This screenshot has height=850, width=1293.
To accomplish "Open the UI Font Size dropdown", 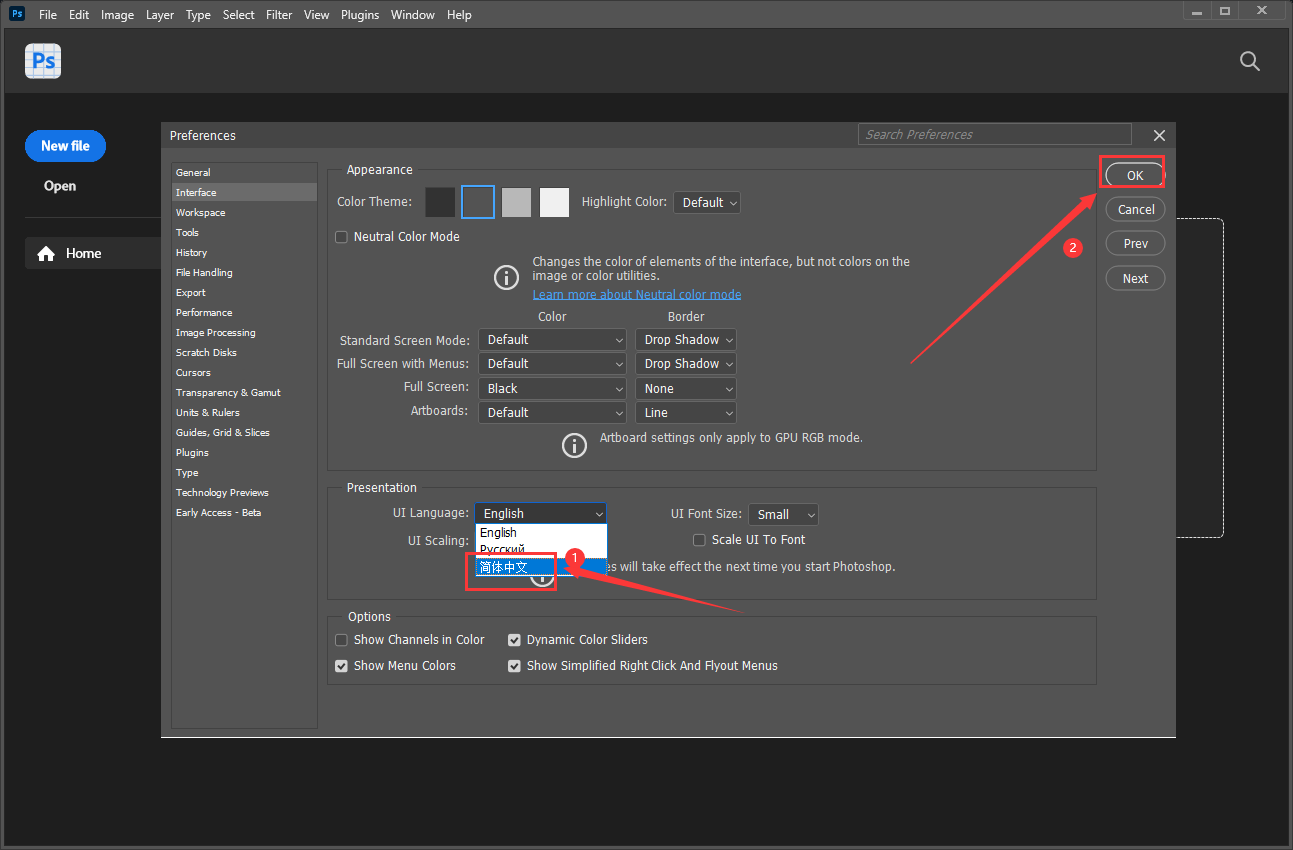I will pos(783,515).
